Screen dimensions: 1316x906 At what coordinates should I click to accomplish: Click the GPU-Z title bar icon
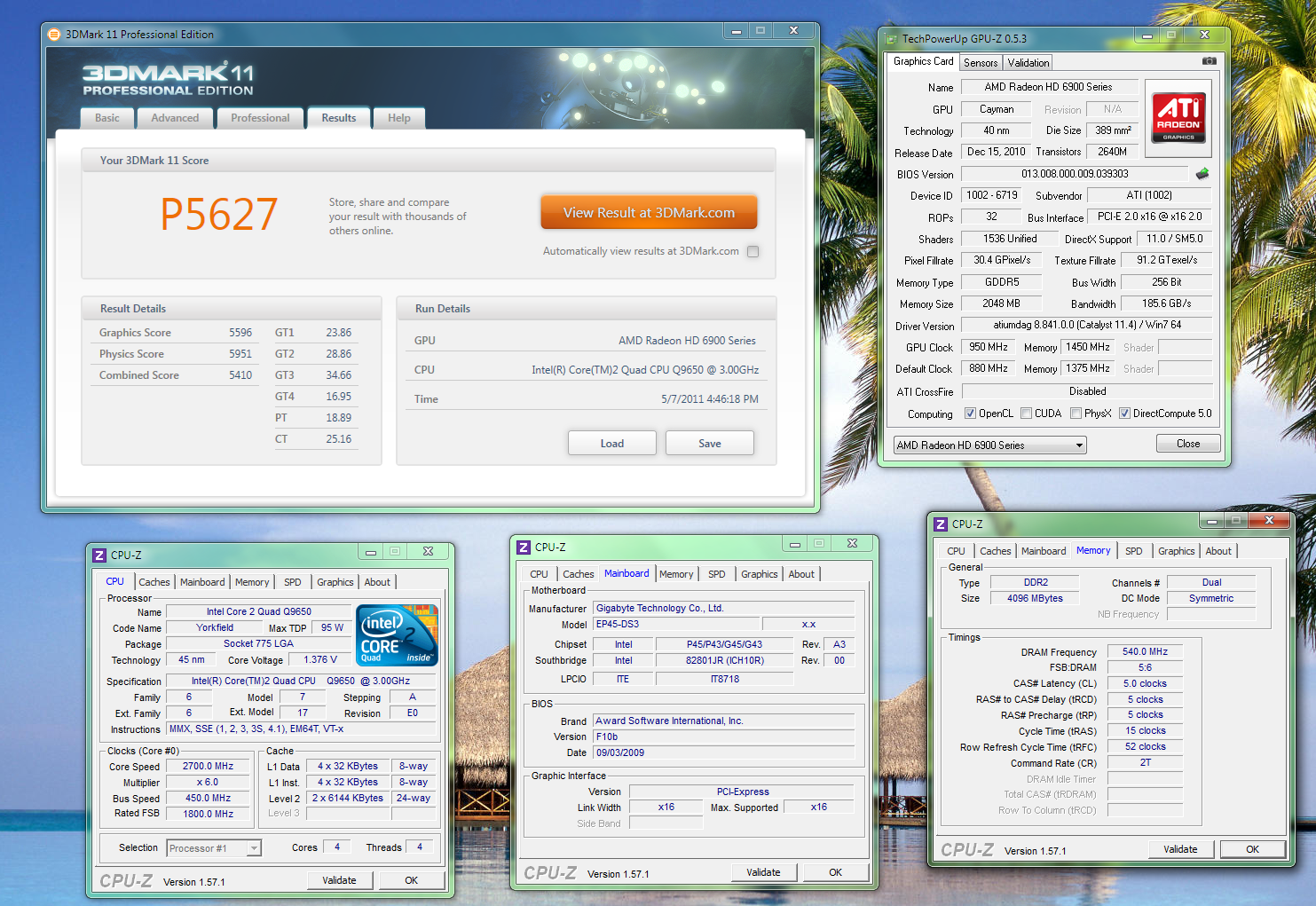point(892,38)
